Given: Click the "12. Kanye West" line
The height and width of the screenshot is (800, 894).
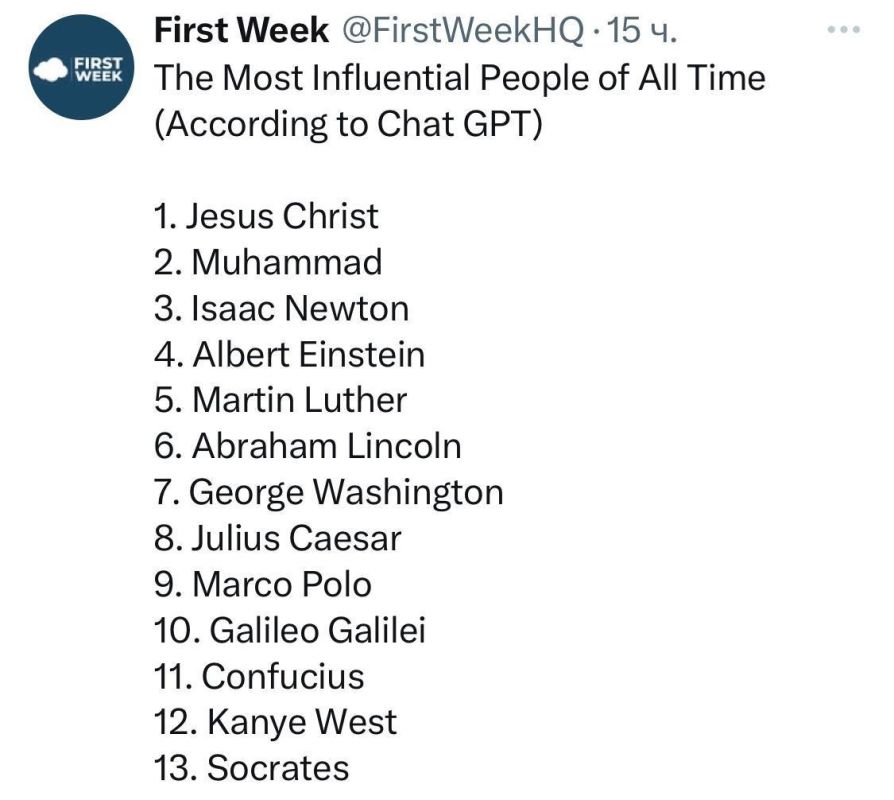Looking at the screenshot, I should [x=275, y=722].
